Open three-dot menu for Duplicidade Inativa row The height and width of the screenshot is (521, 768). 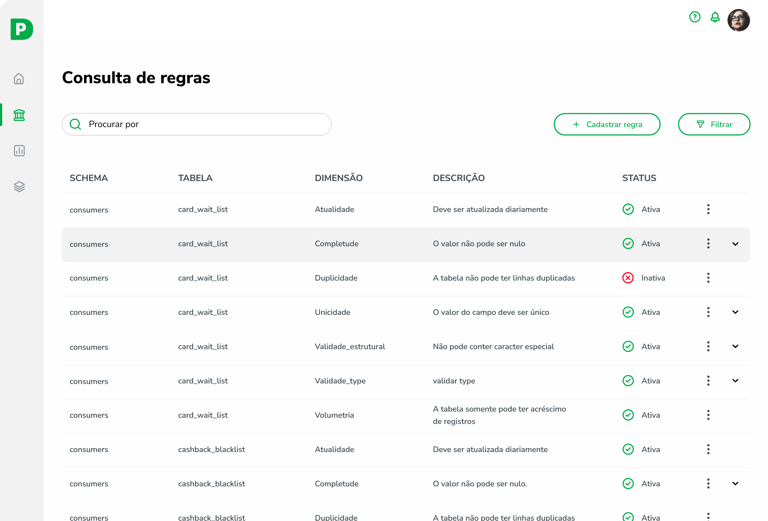708,278
